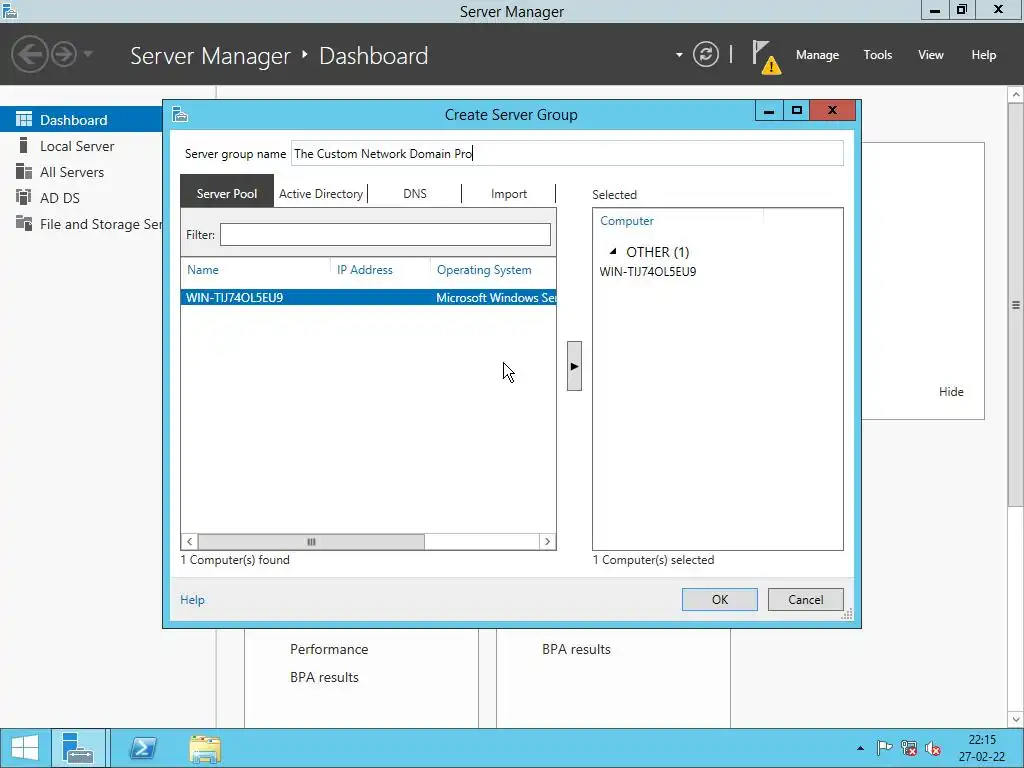Click the Action Center flag tray icon
This screenshot has width=1024, height=768.
tap(884, 748)
